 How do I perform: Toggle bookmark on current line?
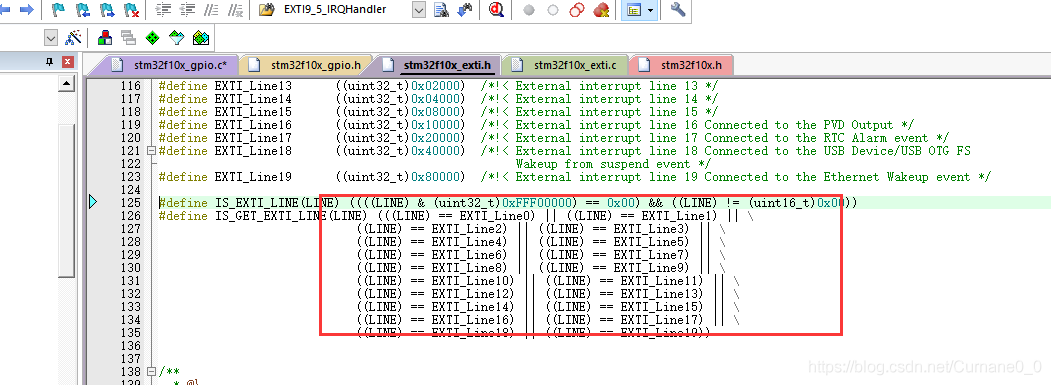[x=58, y=9]
